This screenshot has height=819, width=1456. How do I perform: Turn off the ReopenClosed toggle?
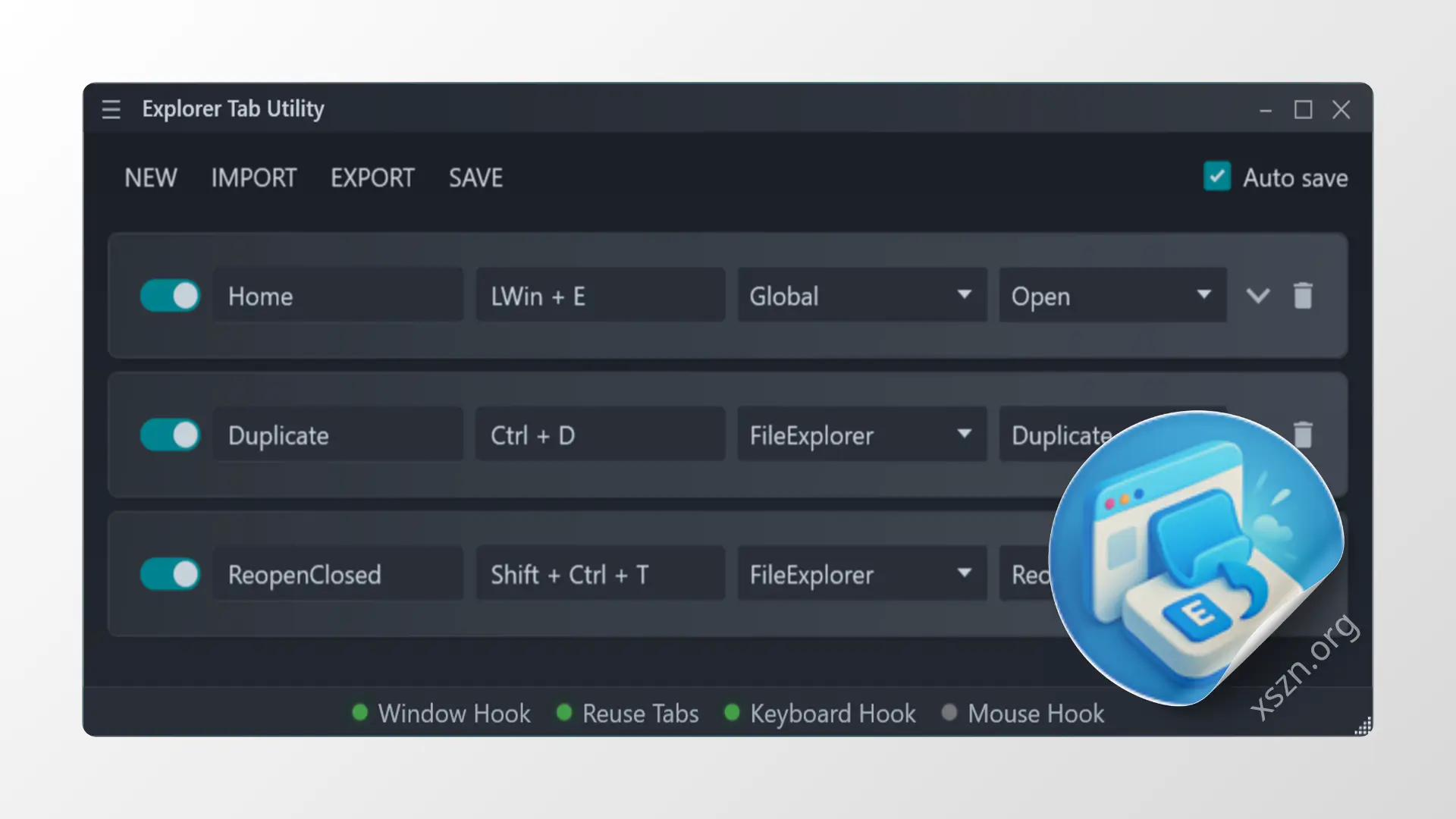[170, 574]
